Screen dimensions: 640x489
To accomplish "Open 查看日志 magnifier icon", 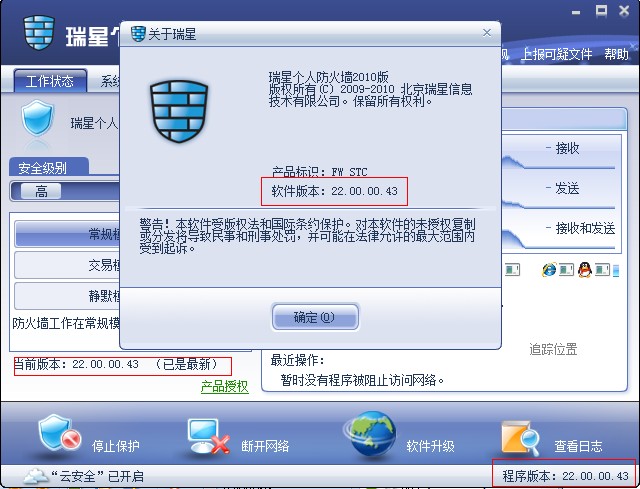I will coord(520,439).
